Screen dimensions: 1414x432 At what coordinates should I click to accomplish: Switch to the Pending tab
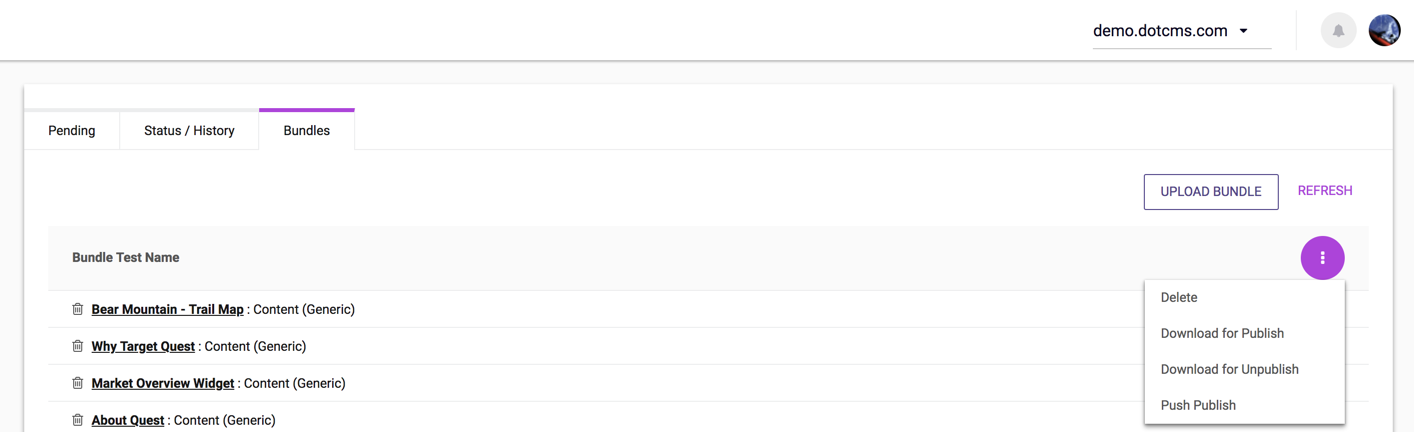pyautogui.click(x=72, y=131)
